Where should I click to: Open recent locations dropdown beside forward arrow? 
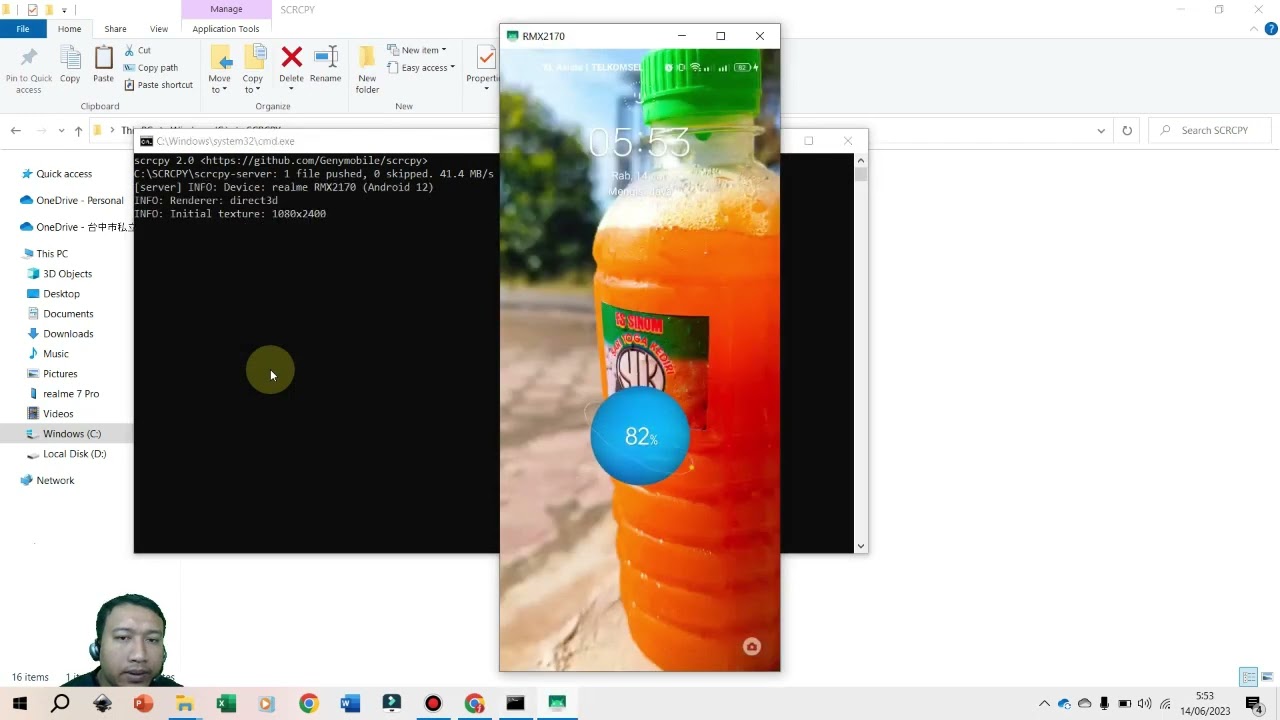[61, 130]
